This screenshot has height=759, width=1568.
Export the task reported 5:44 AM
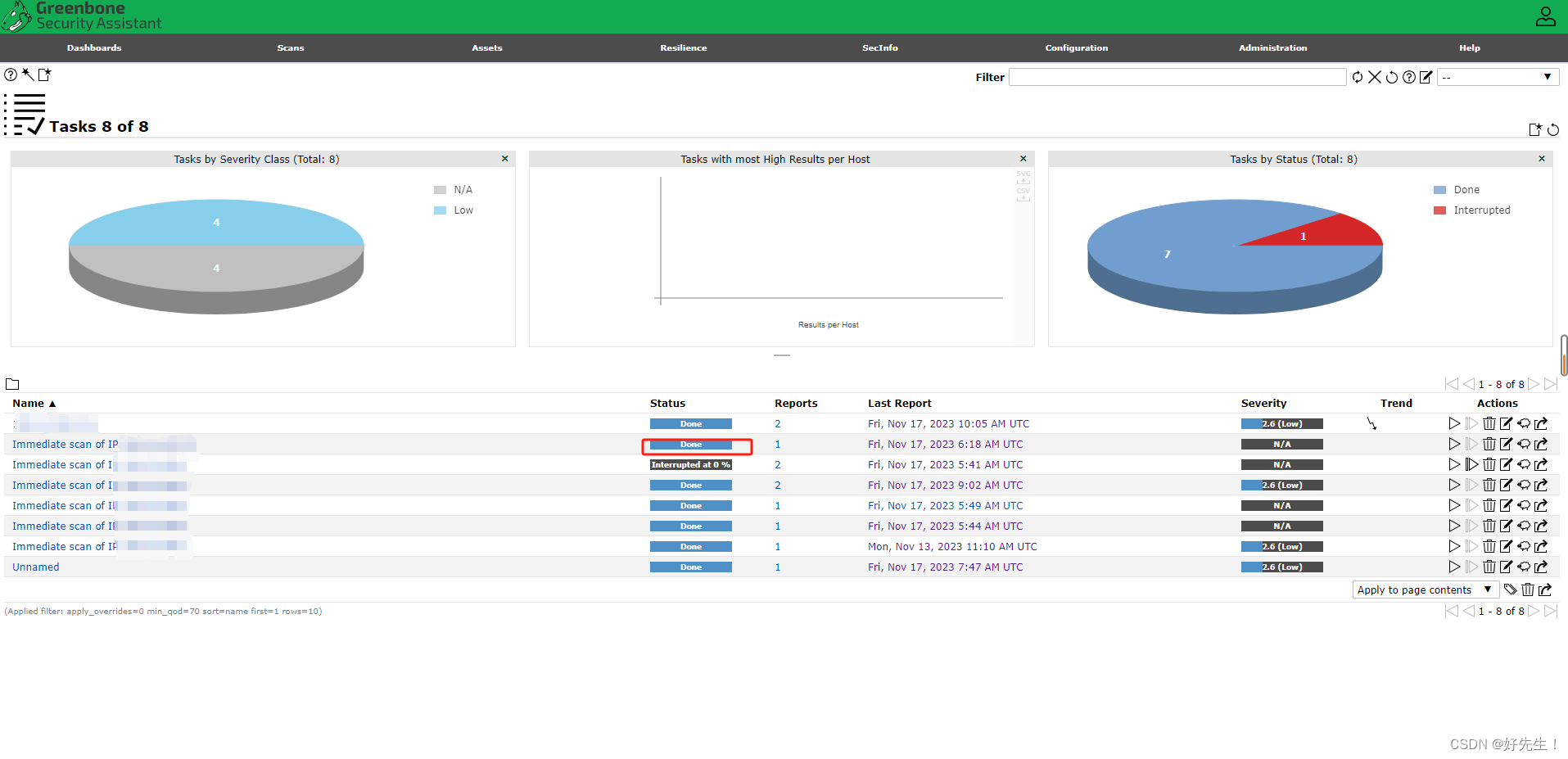[1541, 526]
